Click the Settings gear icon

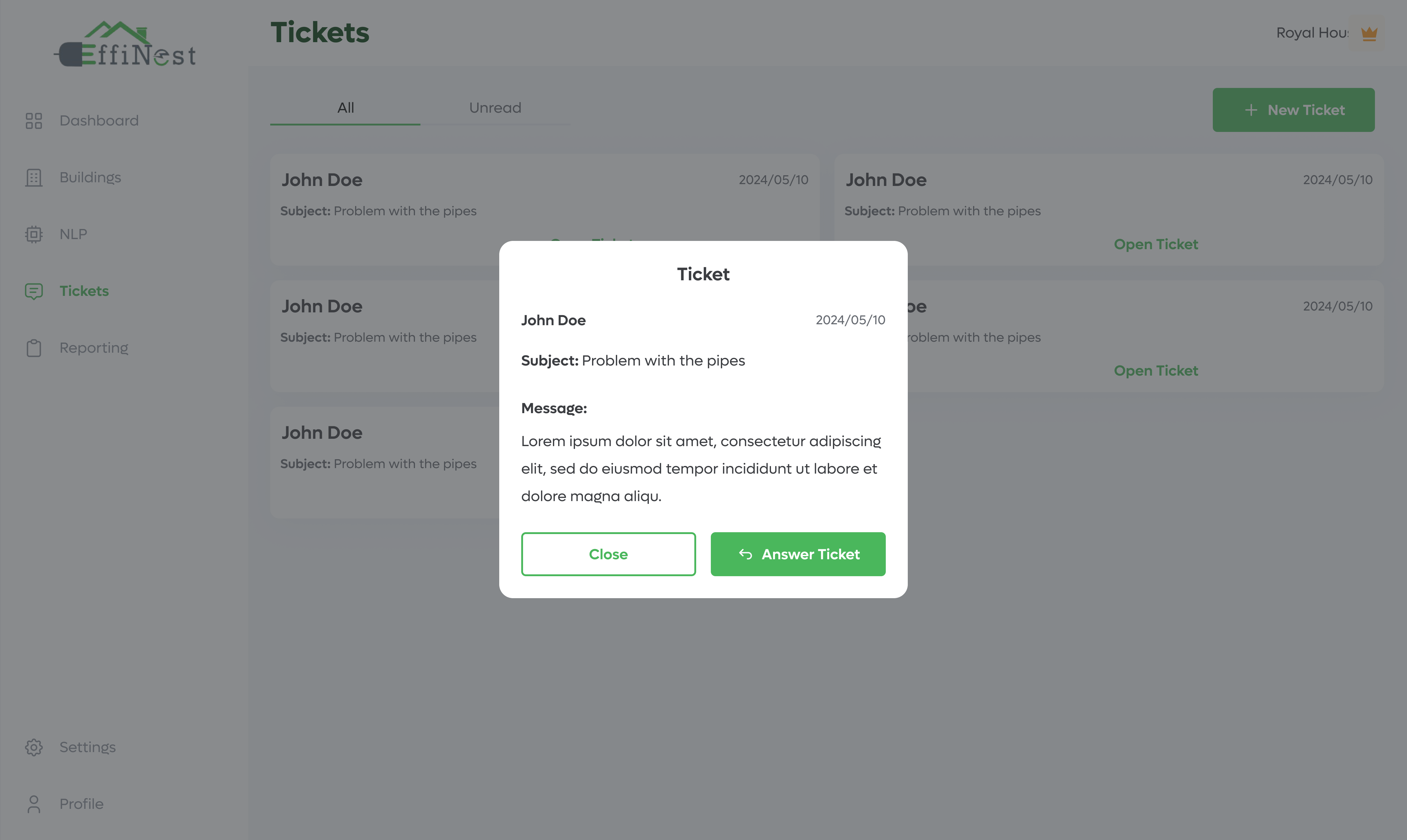point(34,747)
